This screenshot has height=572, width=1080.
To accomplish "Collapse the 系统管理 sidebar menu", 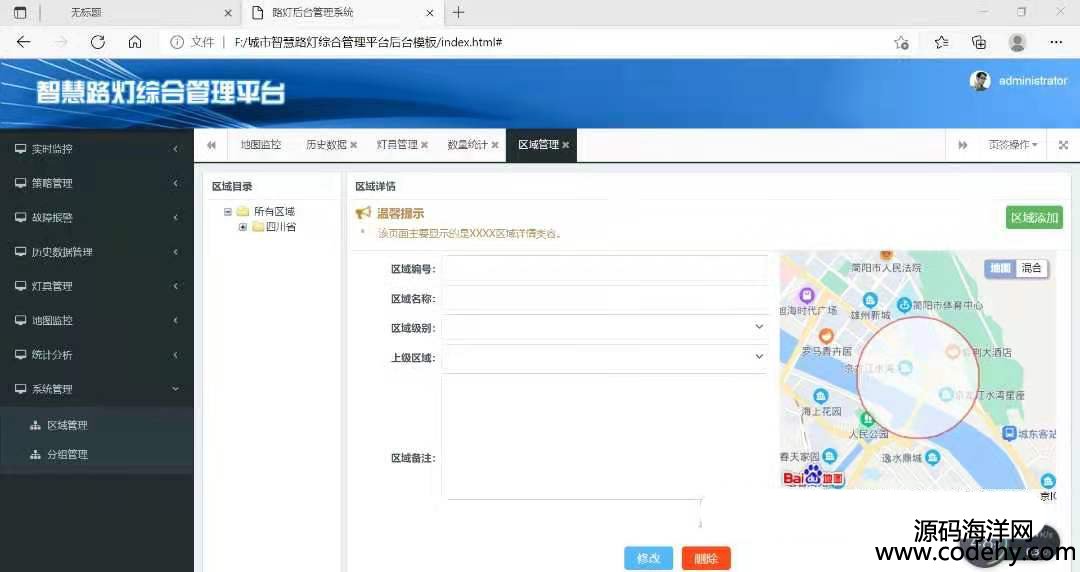I will pos(97,389).
